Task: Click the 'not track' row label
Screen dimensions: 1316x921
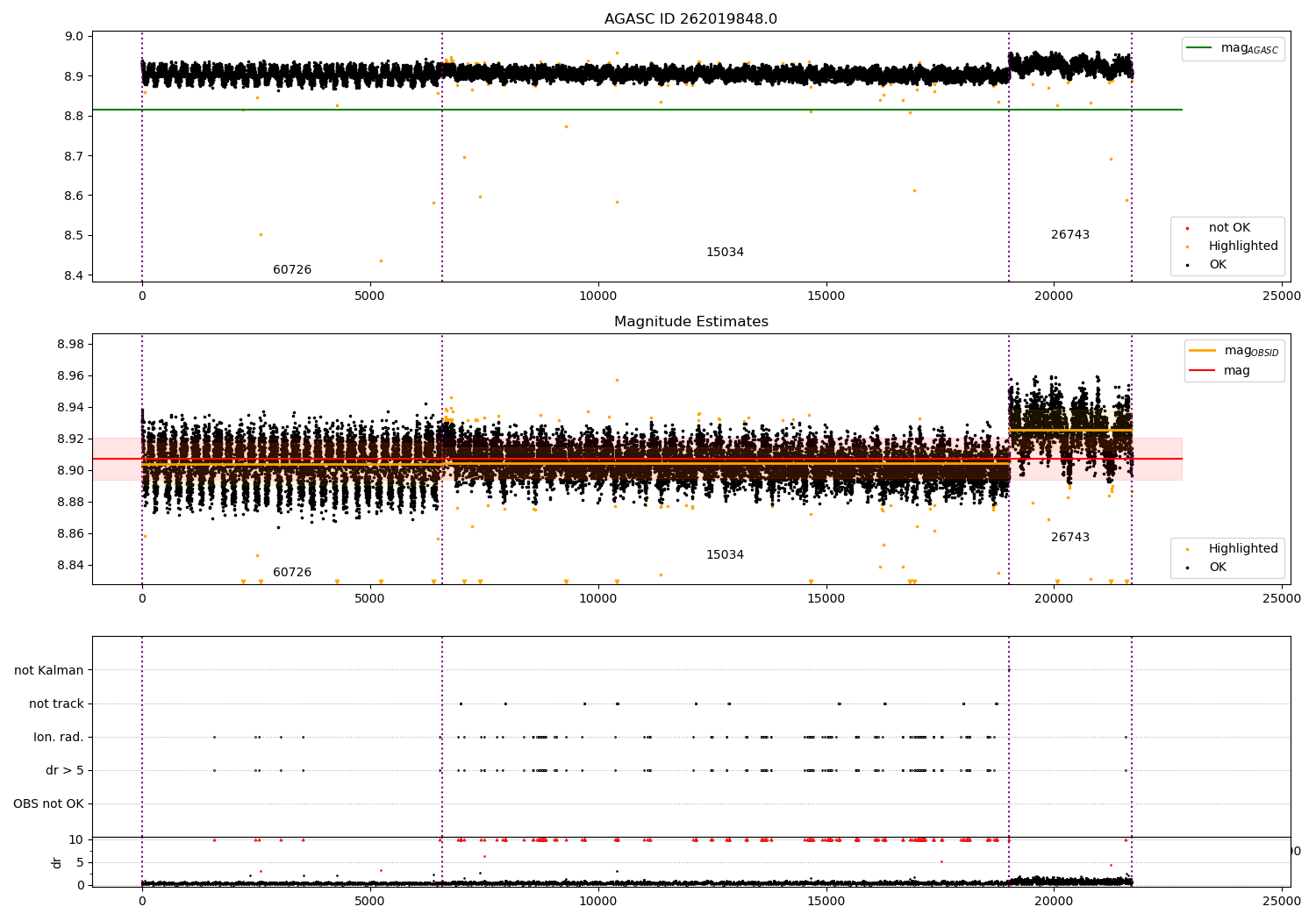Action: pos(56,704)
